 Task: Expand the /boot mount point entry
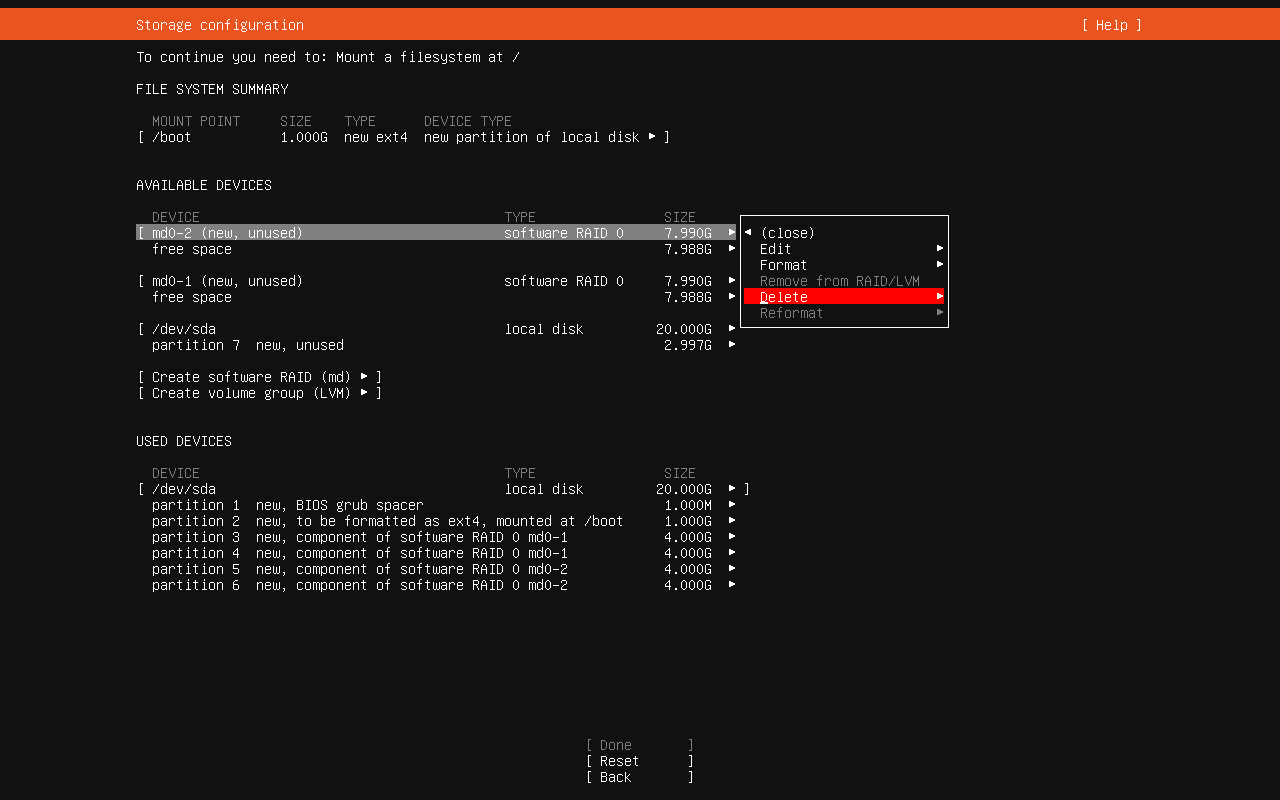pyautogui.click(x=403, y=137)
